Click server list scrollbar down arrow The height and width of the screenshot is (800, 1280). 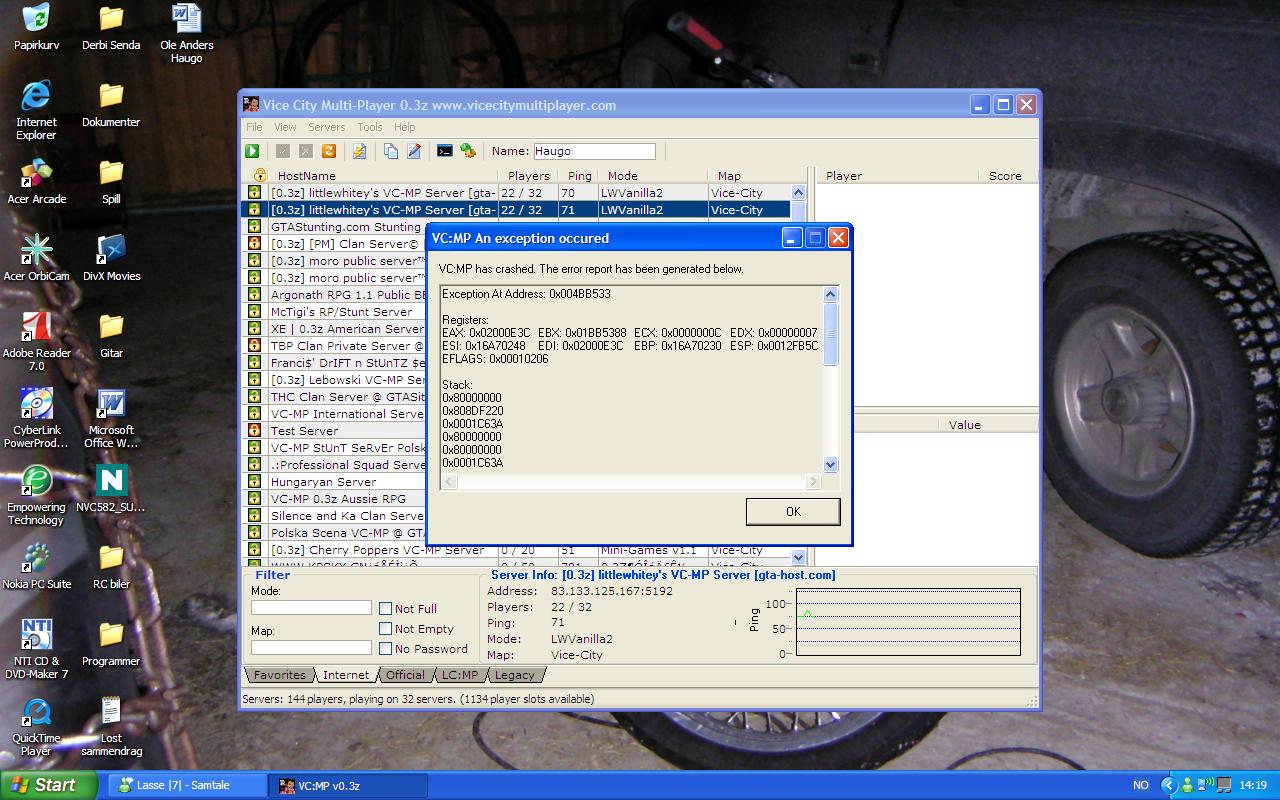pos(798,557)
